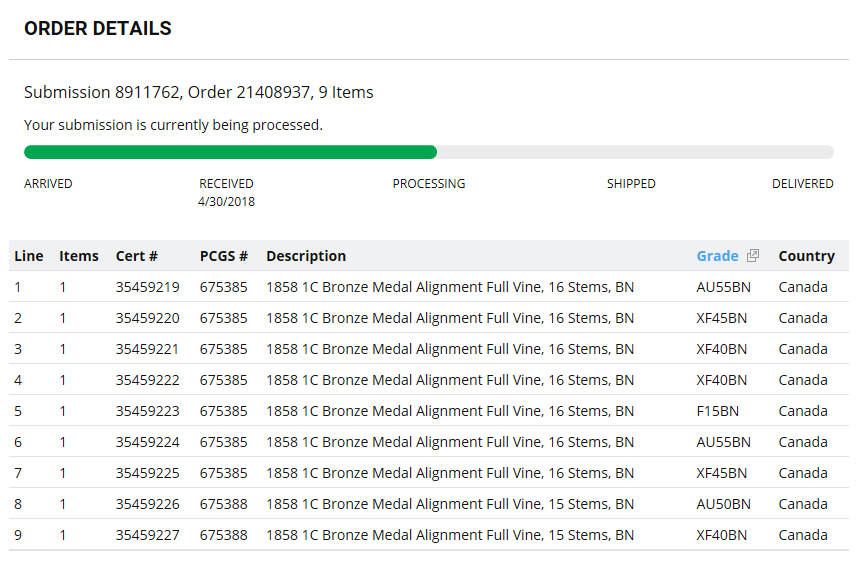Image resolution: width=856 pixels, height=570 pixels.
Task: Click the DELIVERED stage label
Action: pyautogui.click(x=802, y=184)
